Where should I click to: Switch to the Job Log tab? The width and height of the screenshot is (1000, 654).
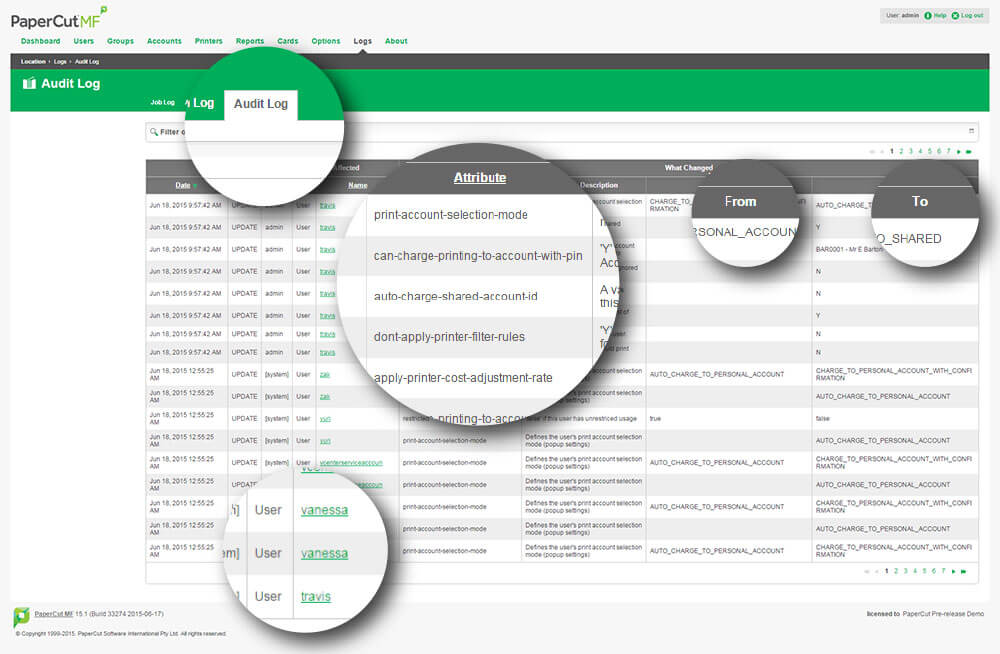[x=163, y=102]
